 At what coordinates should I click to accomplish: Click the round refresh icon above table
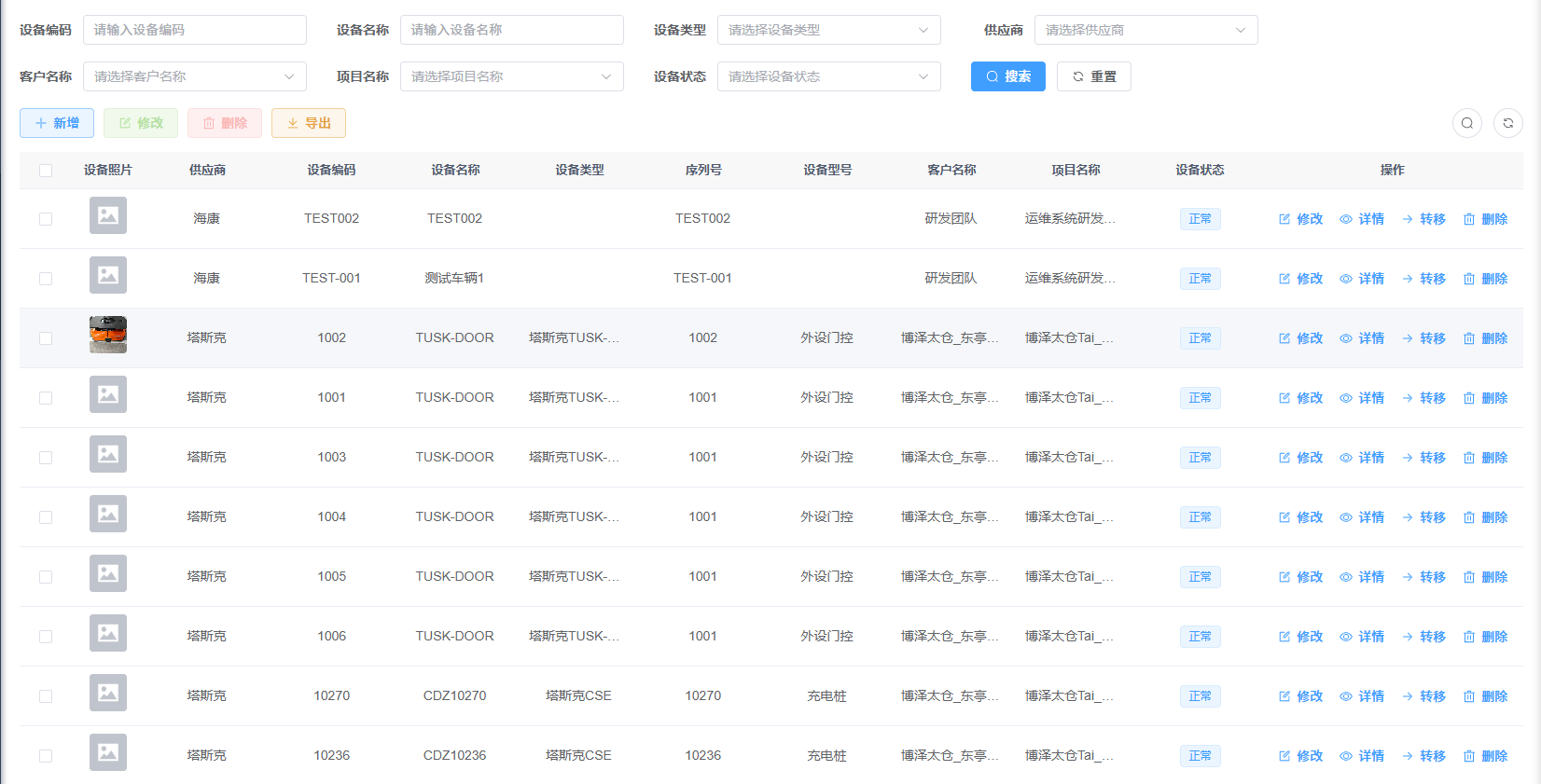[x=1507, y=123]
